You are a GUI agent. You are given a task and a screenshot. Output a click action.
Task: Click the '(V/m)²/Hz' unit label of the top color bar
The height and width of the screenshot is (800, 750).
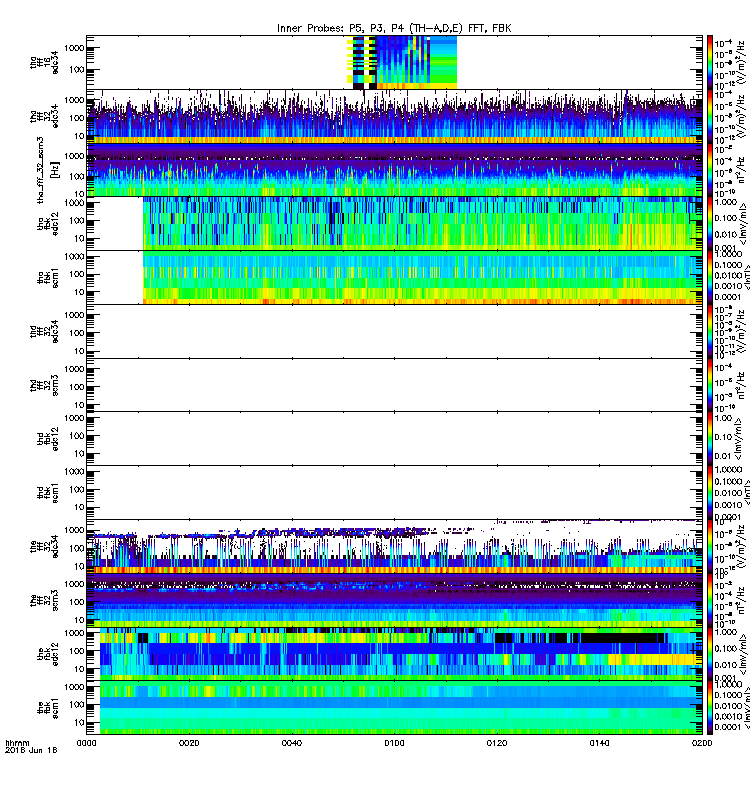[x=742, y=63]
